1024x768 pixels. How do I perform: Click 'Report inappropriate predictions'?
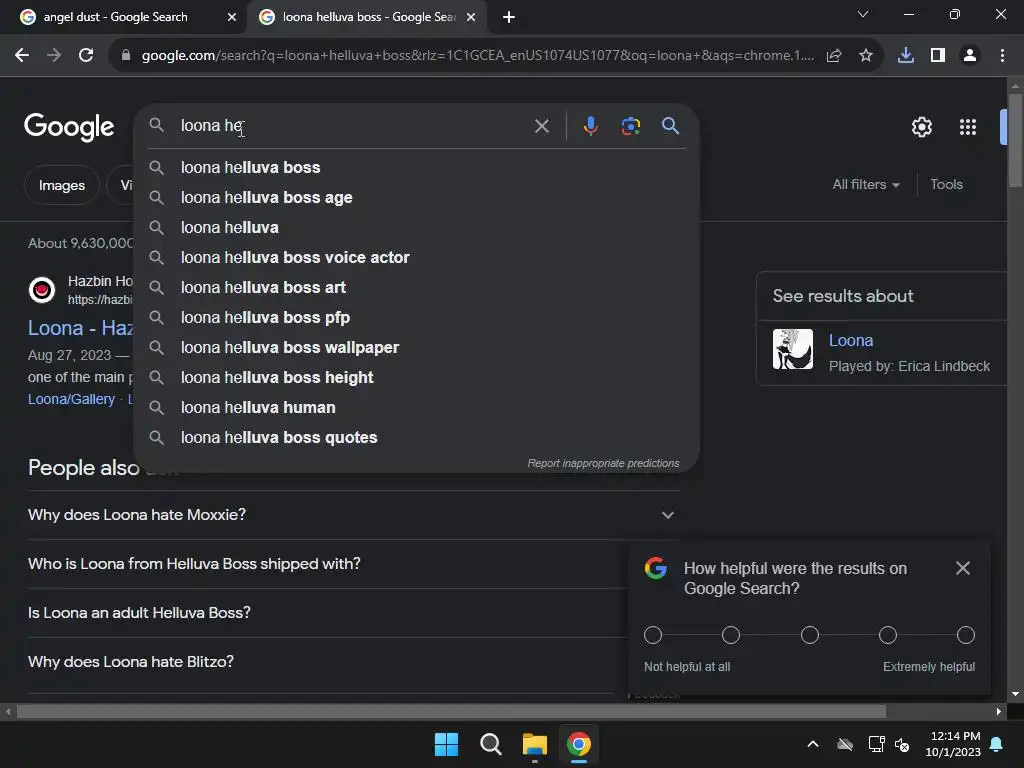point(603,463)
